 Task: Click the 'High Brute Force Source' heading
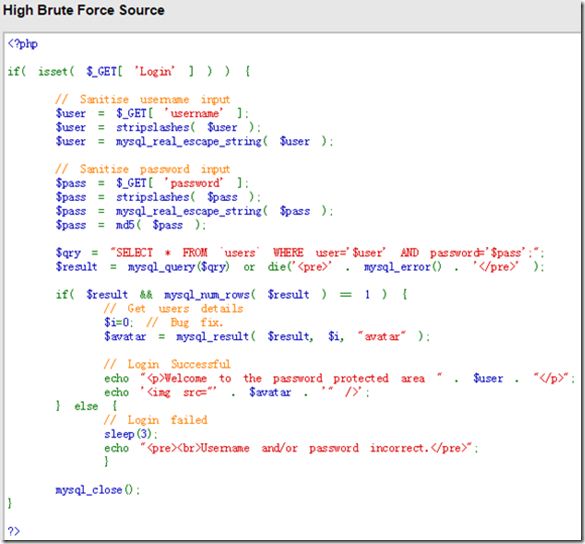tap(84, 10)
